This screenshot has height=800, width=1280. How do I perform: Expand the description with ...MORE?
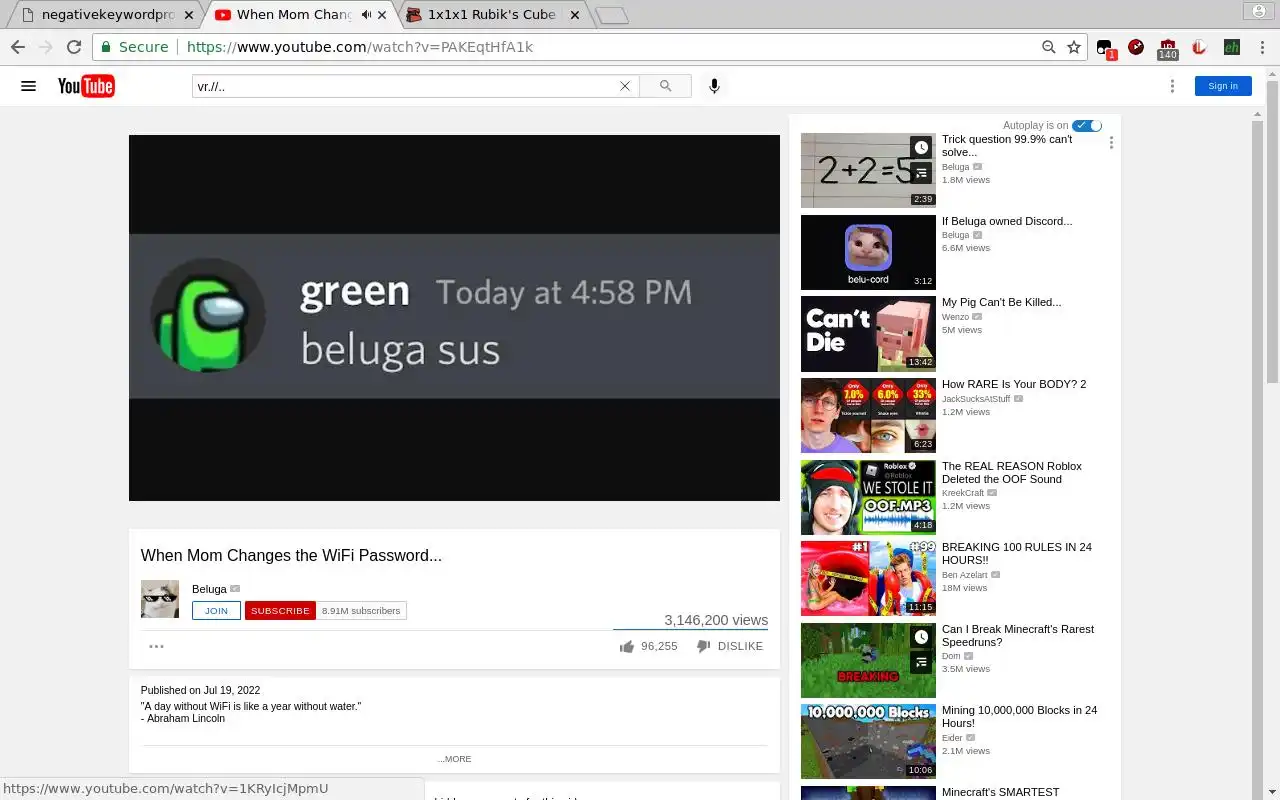454,759
